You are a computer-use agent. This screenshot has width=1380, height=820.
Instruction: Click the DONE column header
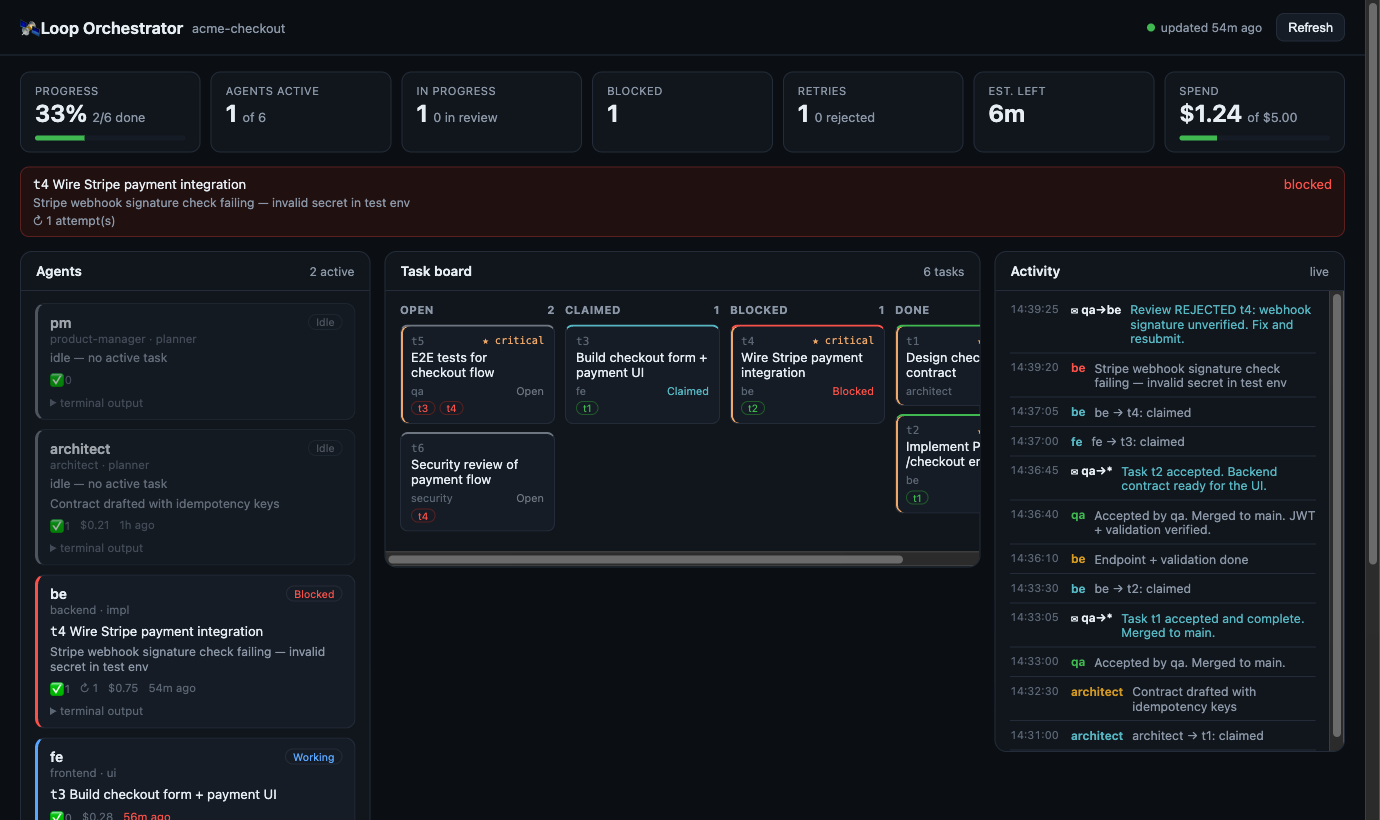pyautogui.click(x=912, y=310)
